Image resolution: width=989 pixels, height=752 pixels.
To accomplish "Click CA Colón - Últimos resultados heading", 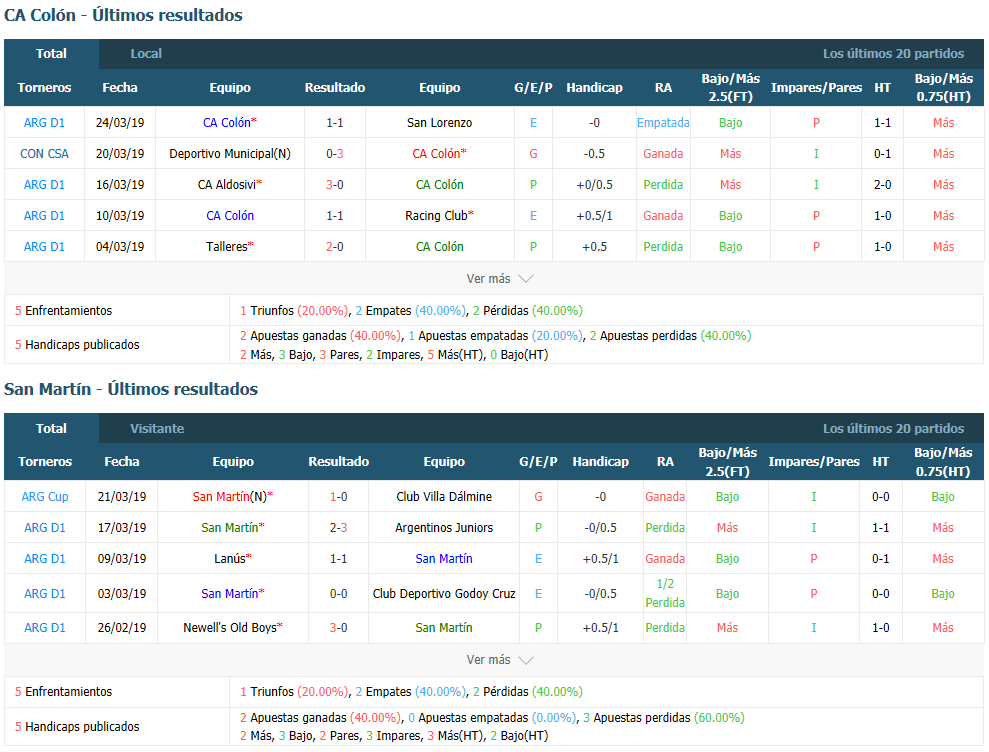I will tap(124, 15).
